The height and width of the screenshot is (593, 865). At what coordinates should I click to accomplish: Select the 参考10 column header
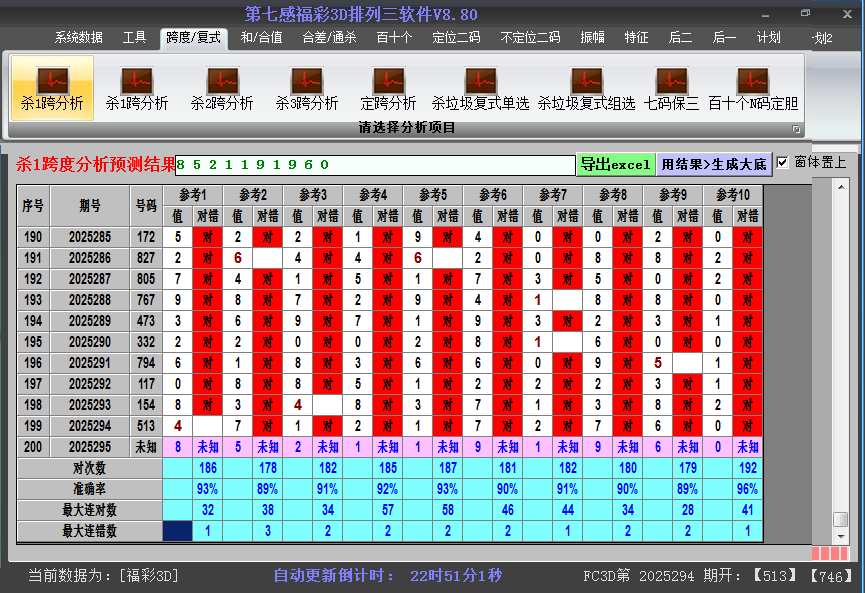click(x=733, y=194)
